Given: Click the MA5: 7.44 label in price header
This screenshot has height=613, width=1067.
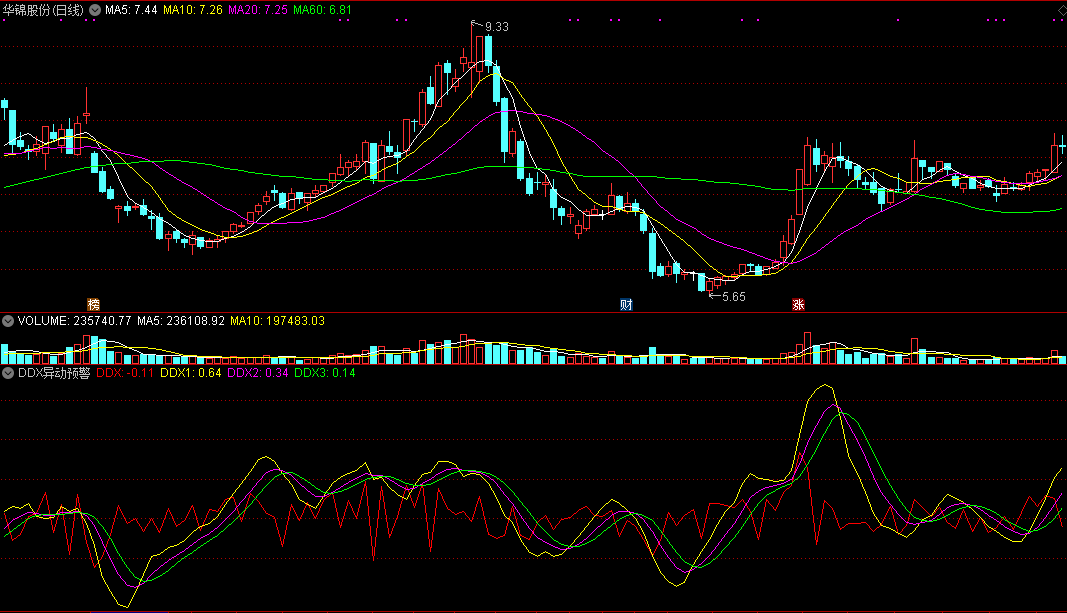Looking at the screenshot, I should pyautogui.click(x=131, y=10).
